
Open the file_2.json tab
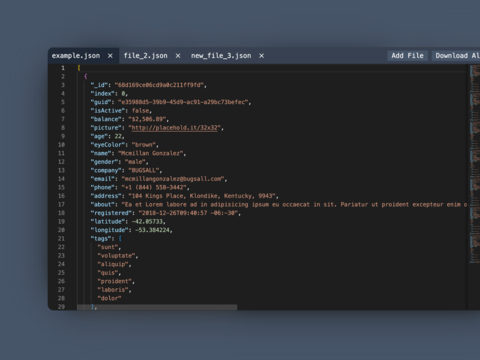(145, 56)
